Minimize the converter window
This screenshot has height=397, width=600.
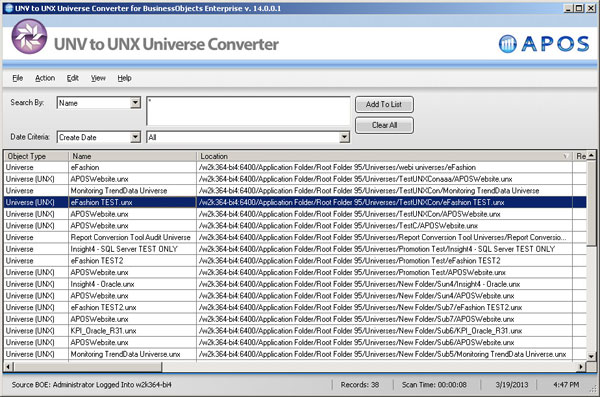click(x=569, y=8)
